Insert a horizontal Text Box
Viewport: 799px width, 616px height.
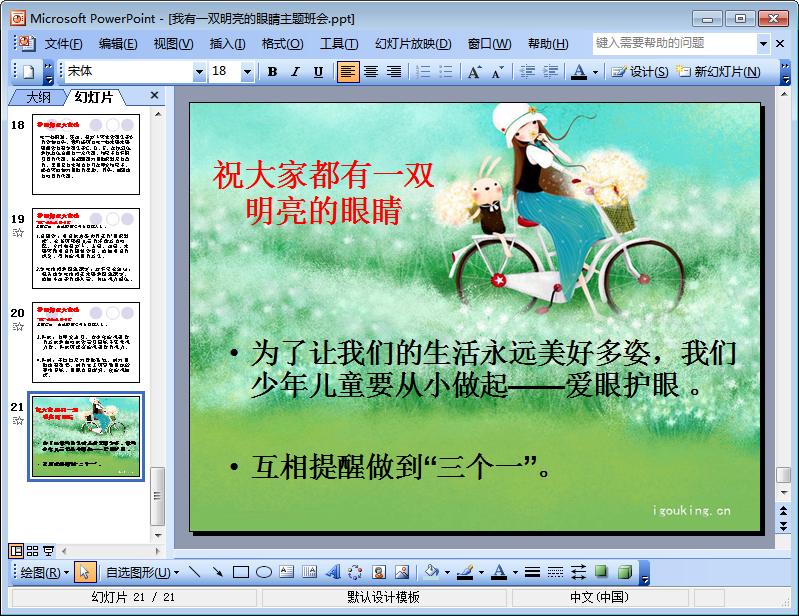286,572
